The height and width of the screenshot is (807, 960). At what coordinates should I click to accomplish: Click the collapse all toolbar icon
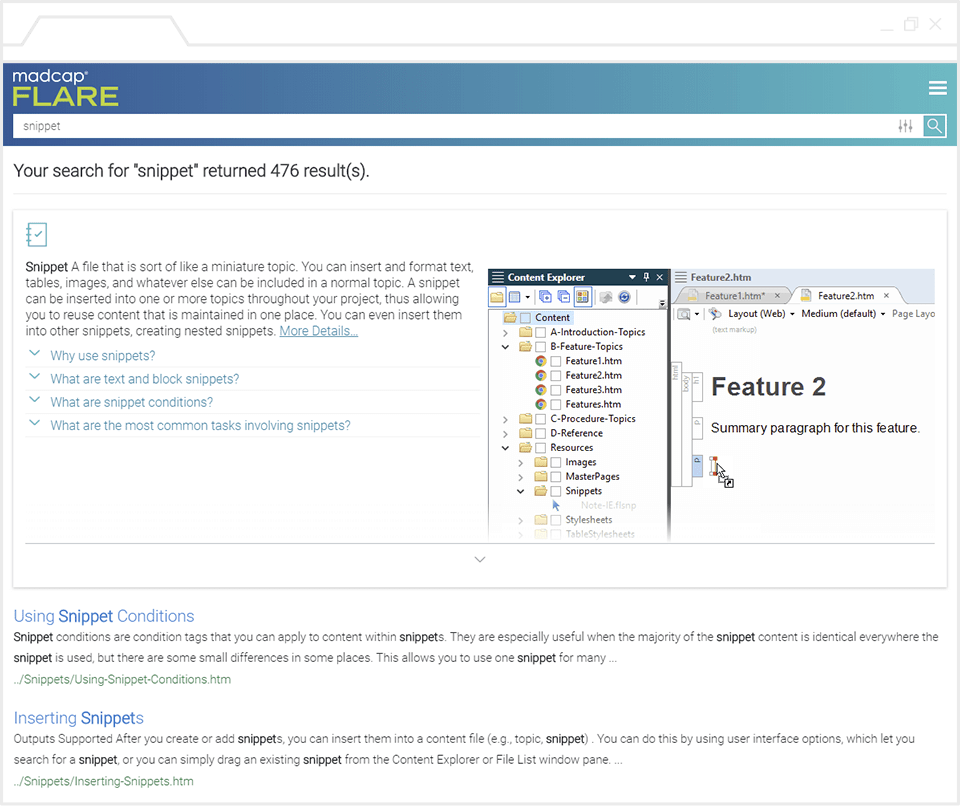pos(563,297)
